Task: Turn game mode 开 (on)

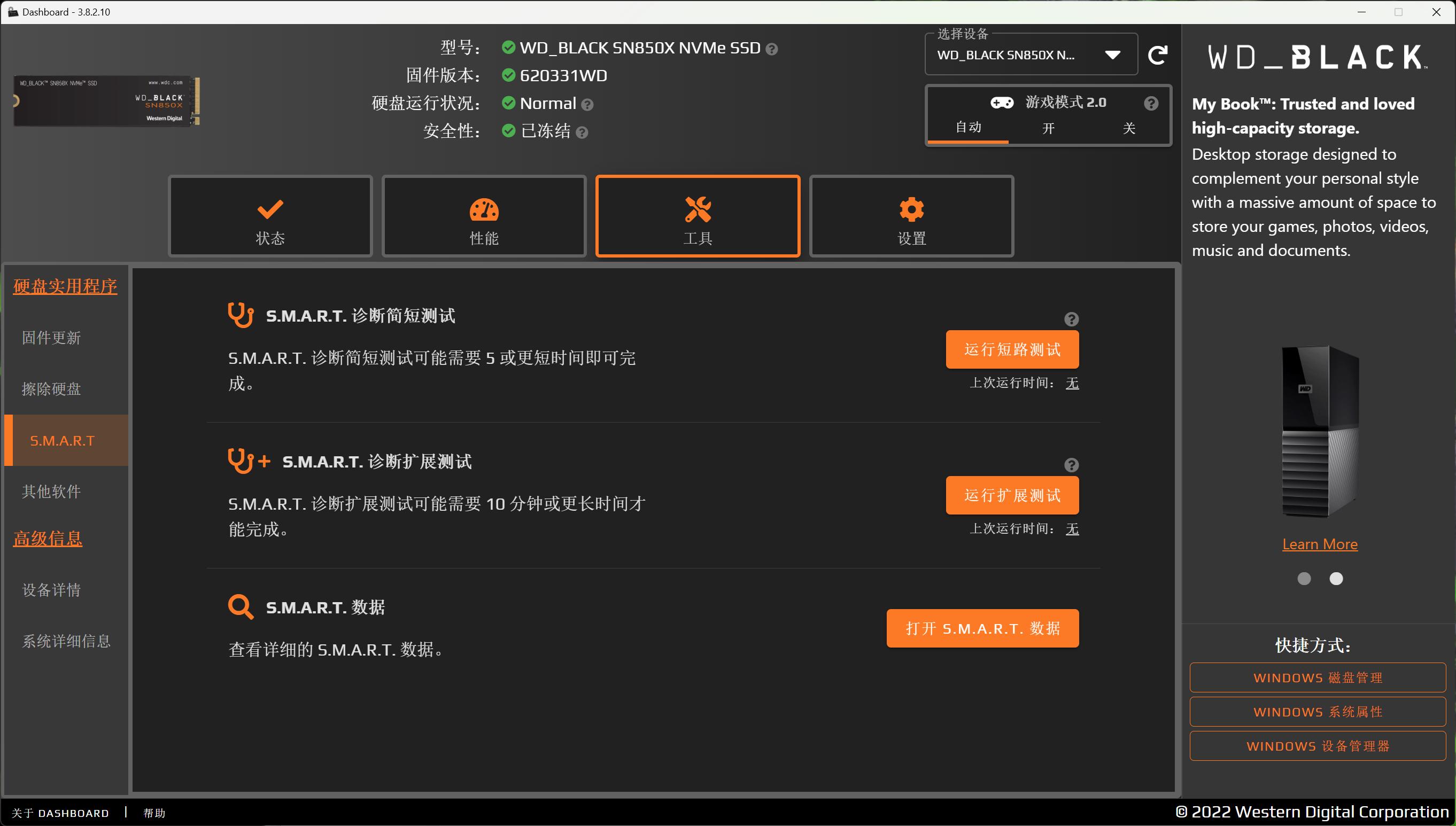Action: click(1048, 128)
